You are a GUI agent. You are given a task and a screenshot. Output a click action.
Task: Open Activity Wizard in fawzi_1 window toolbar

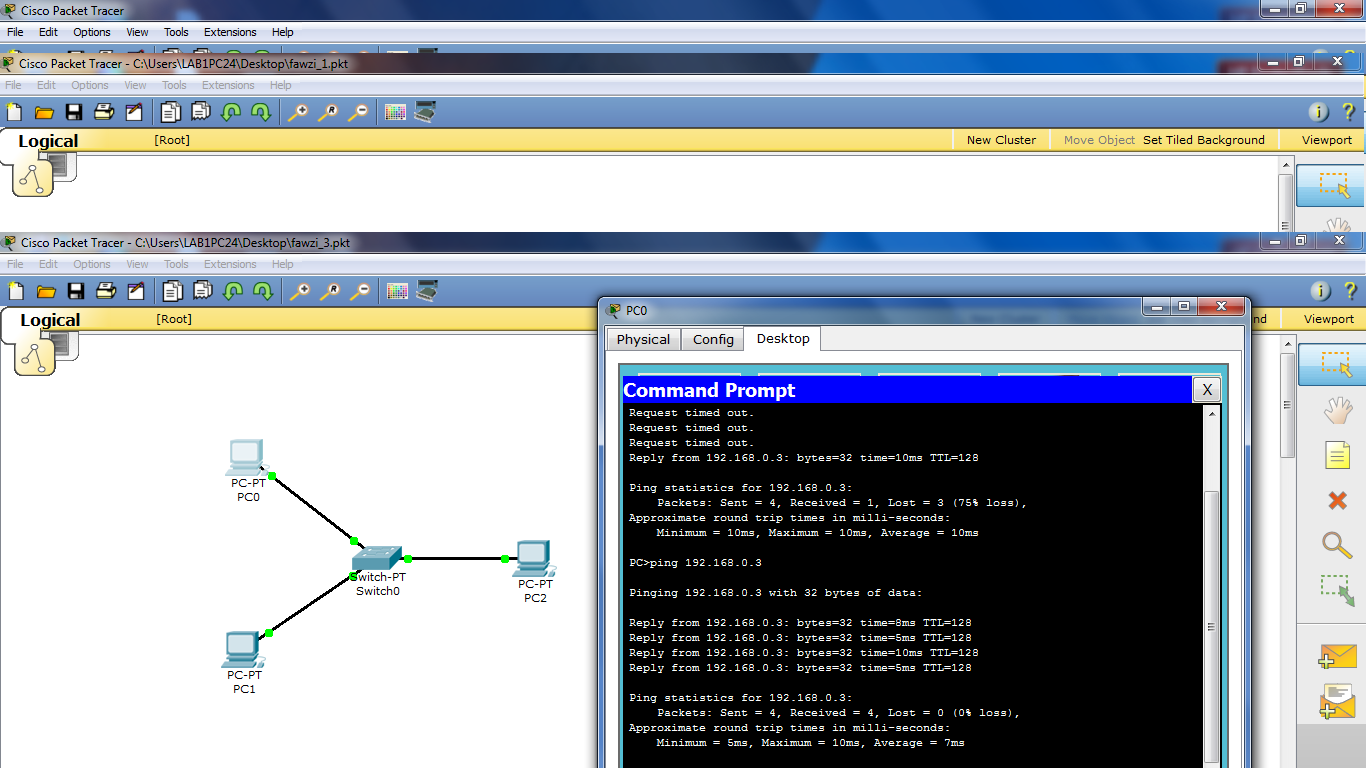click(133, 112)
